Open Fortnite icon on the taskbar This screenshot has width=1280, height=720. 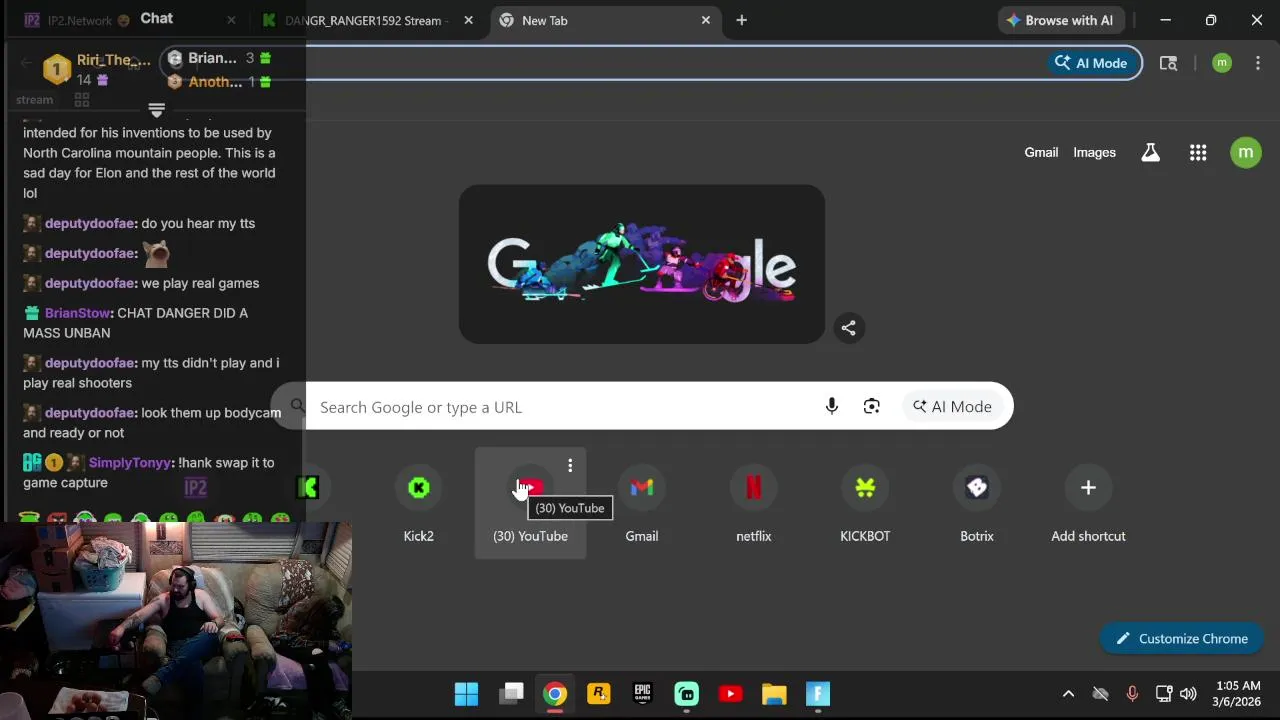coord(818,693)
